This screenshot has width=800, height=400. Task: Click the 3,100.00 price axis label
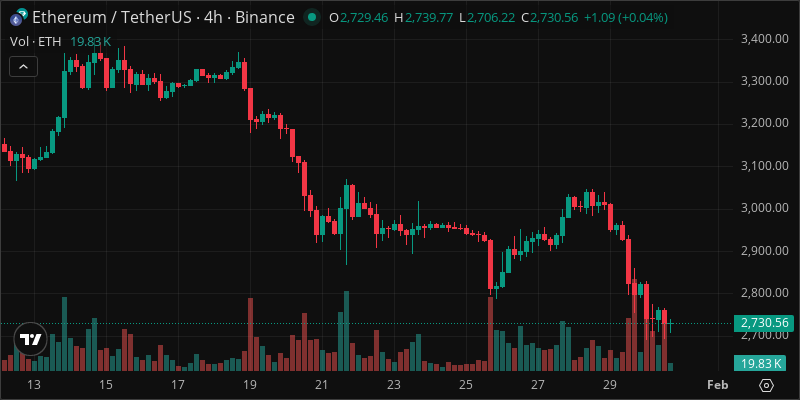[x=764, y=165]
